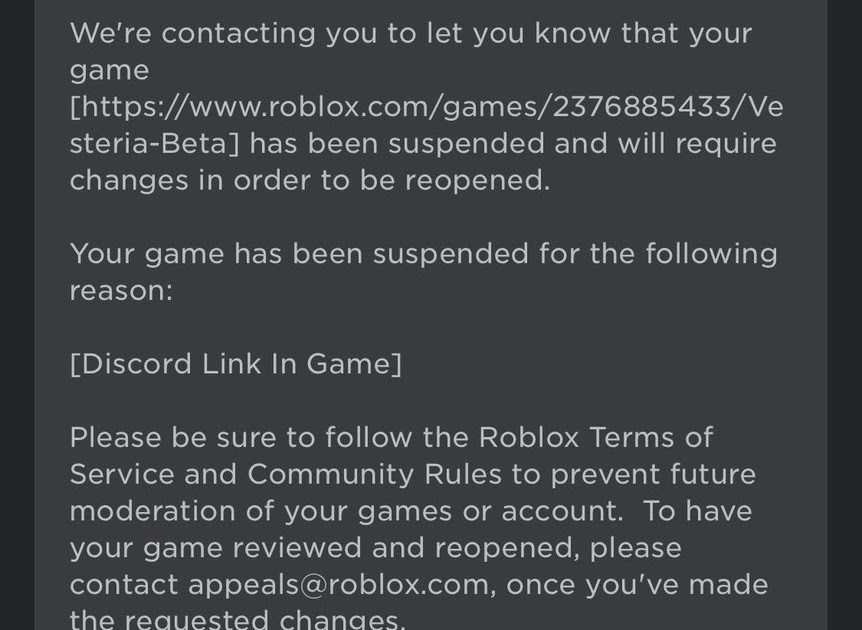Select the '[Discord Link In Game]' reason text
The image size is (862, 630).
pyautogui.click(x=236, y=364)
